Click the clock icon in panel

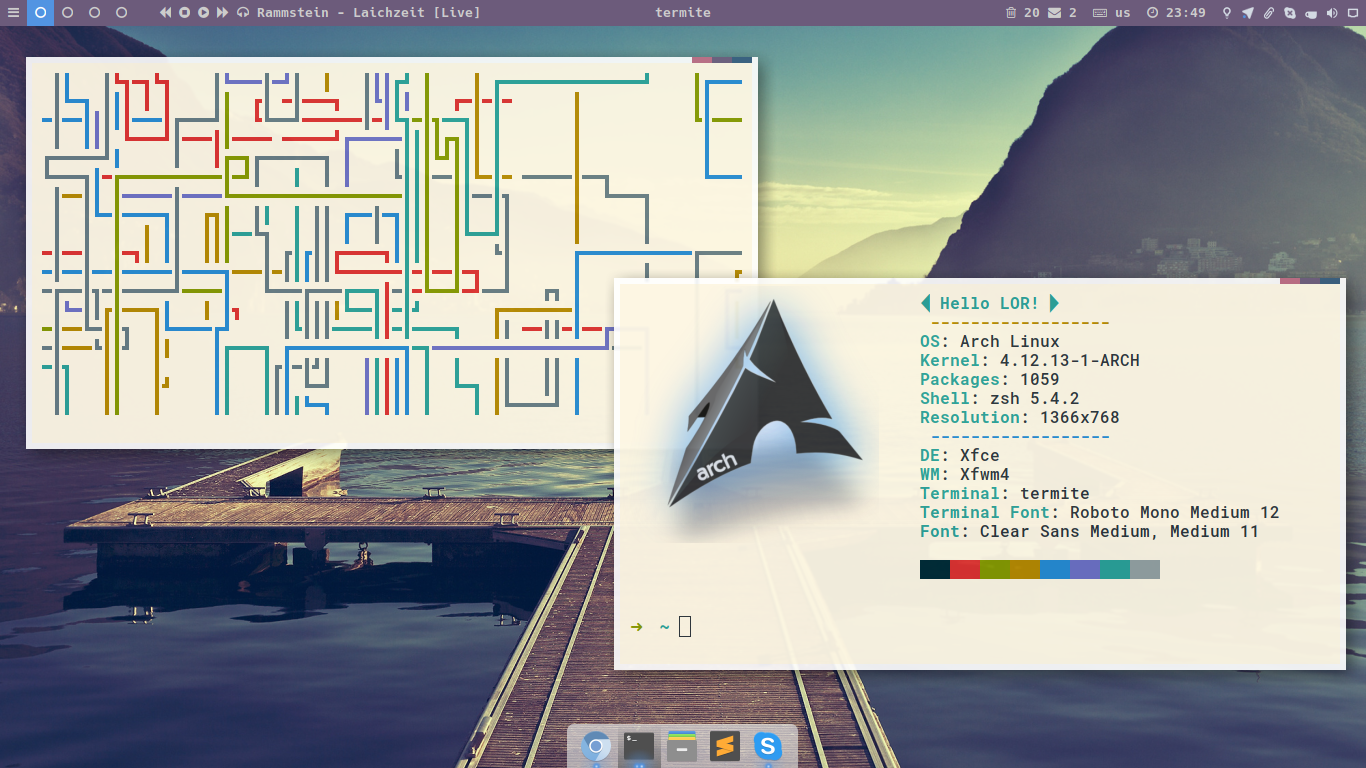[1152, 13]
